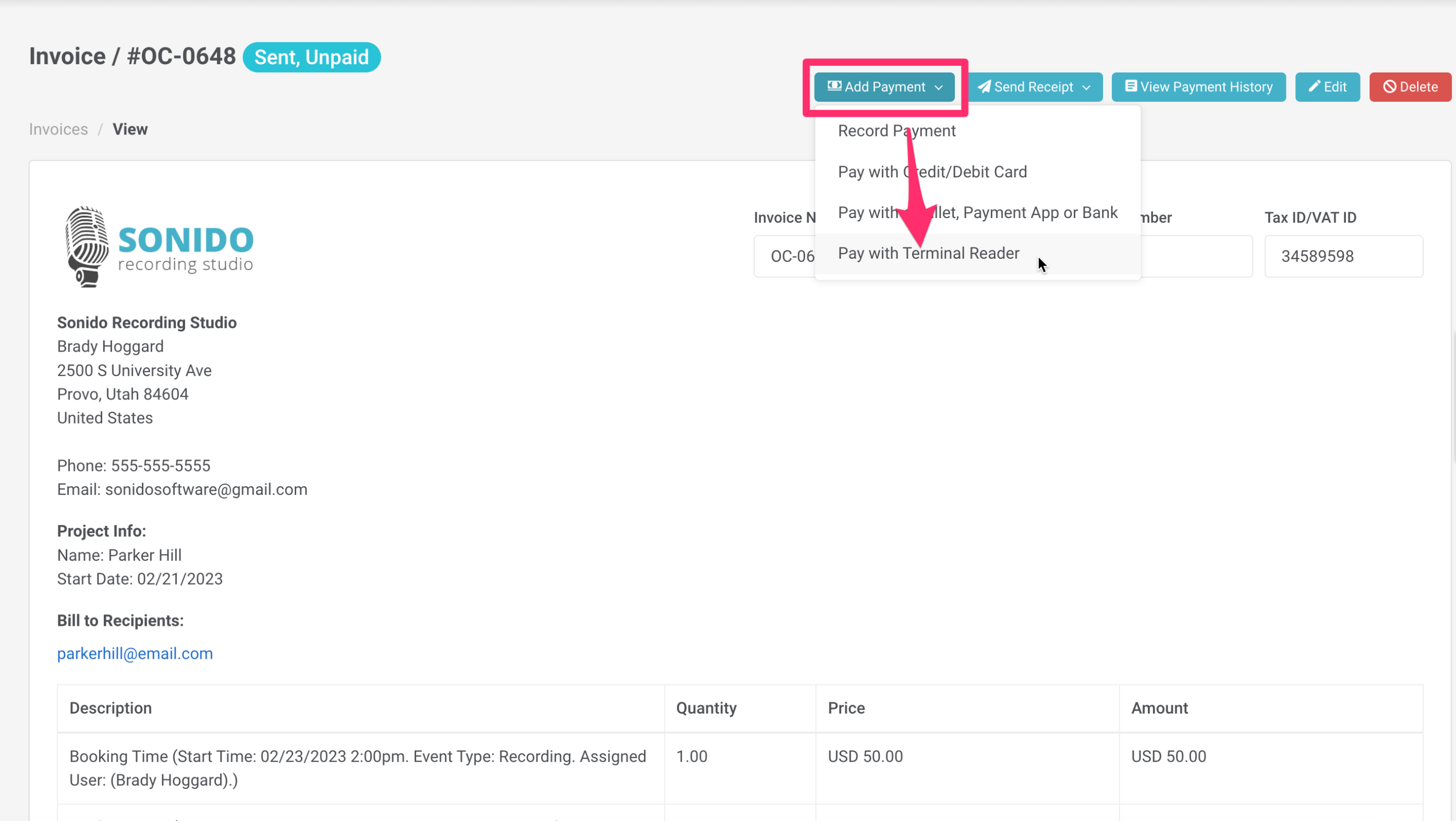Viewport: 1456px width, 821px height.
Task: Click the pencil icon on Edit button
Action: tap(1314, 86)
